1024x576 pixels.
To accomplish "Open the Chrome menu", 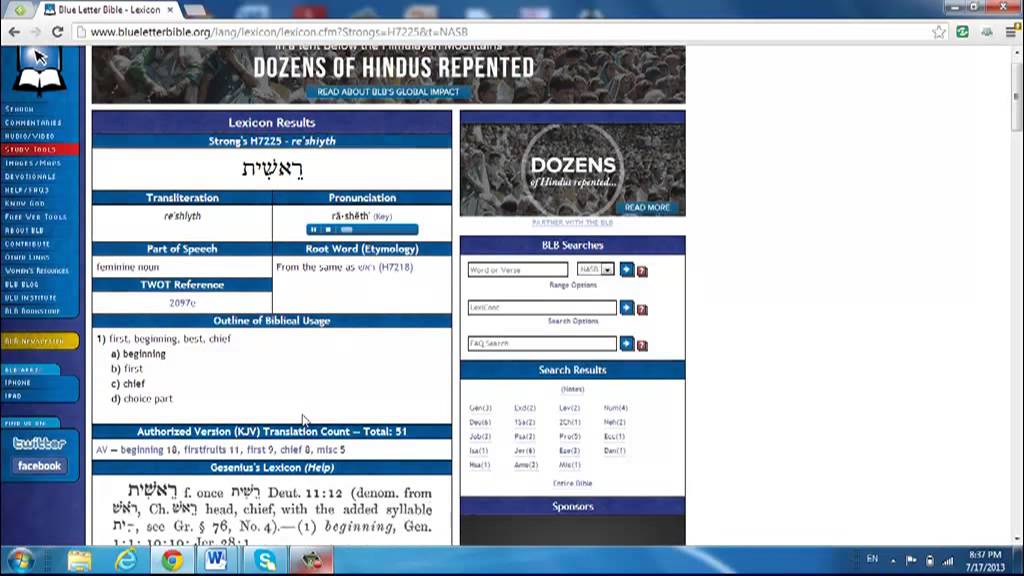I will click(1011, 31).
